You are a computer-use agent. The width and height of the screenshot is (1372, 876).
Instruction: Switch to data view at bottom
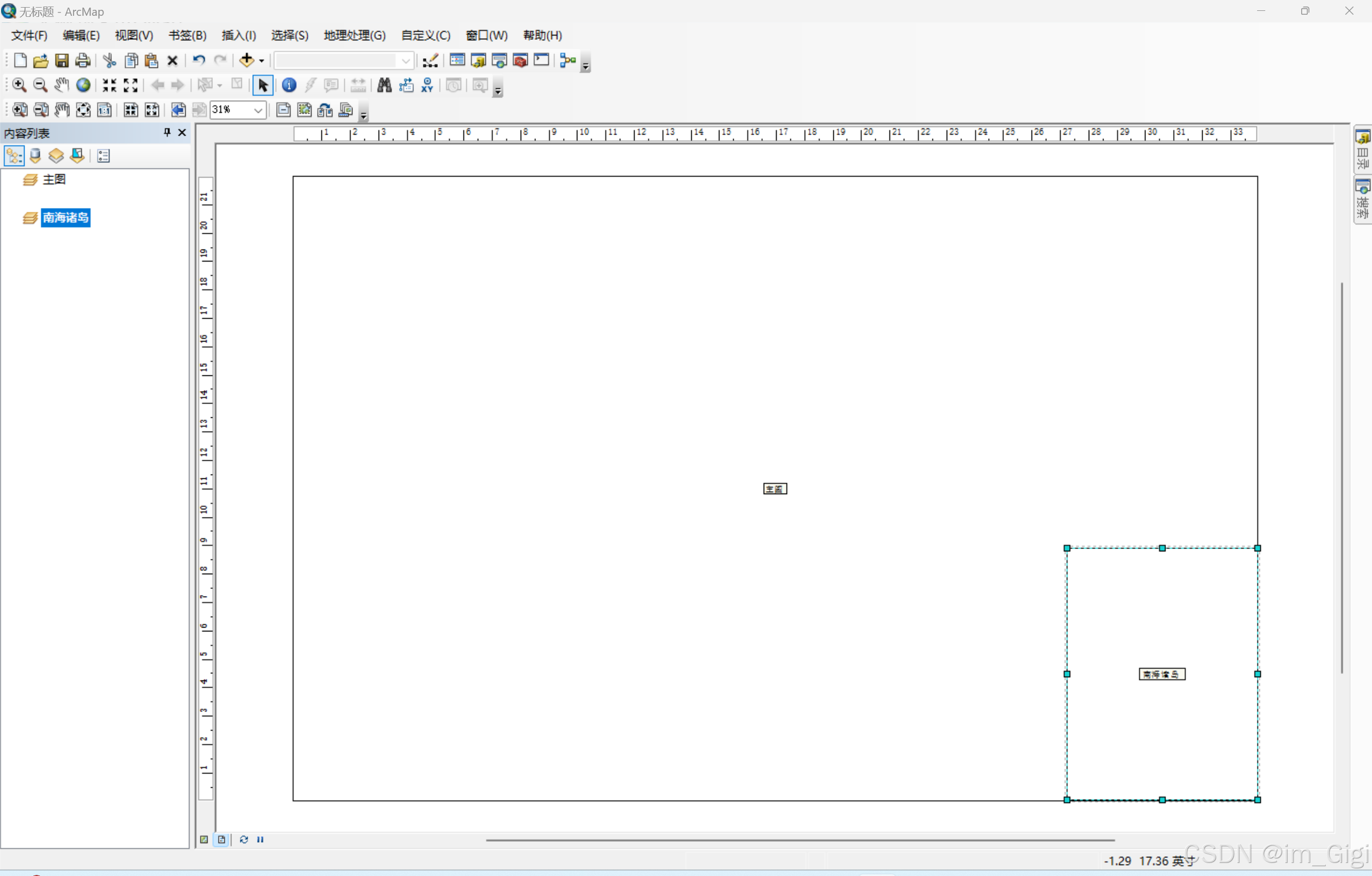tap(204, 839)
